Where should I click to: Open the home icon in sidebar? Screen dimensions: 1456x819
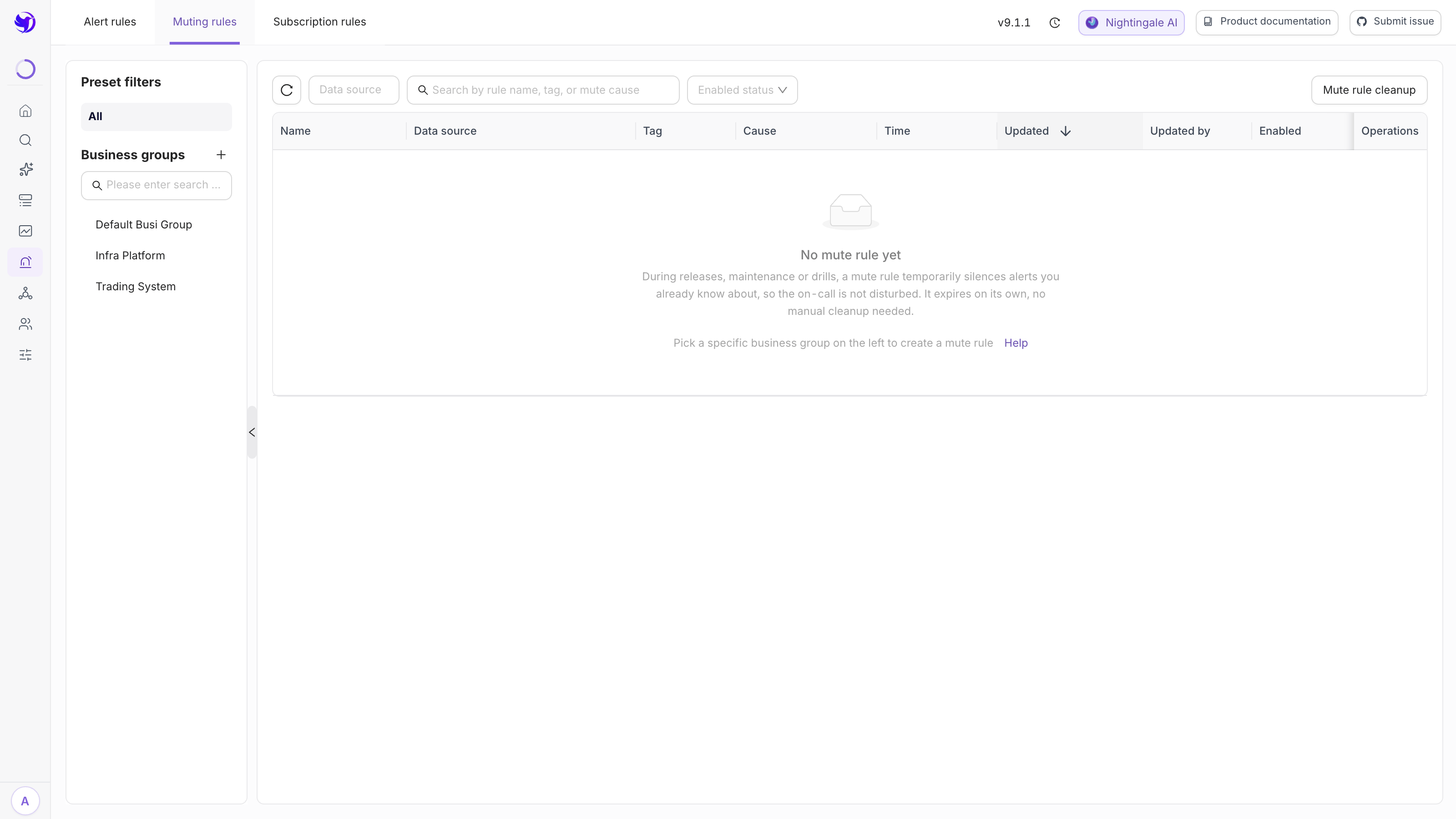click(25, 111)
